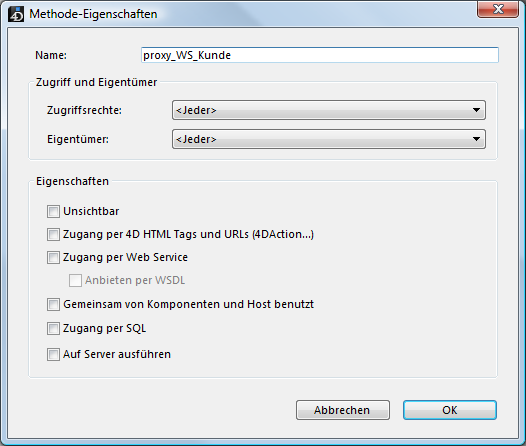Click into the Name field containing proxy_WS_Kunde
This screenshot has height=446, width=526.
[320, 55]
